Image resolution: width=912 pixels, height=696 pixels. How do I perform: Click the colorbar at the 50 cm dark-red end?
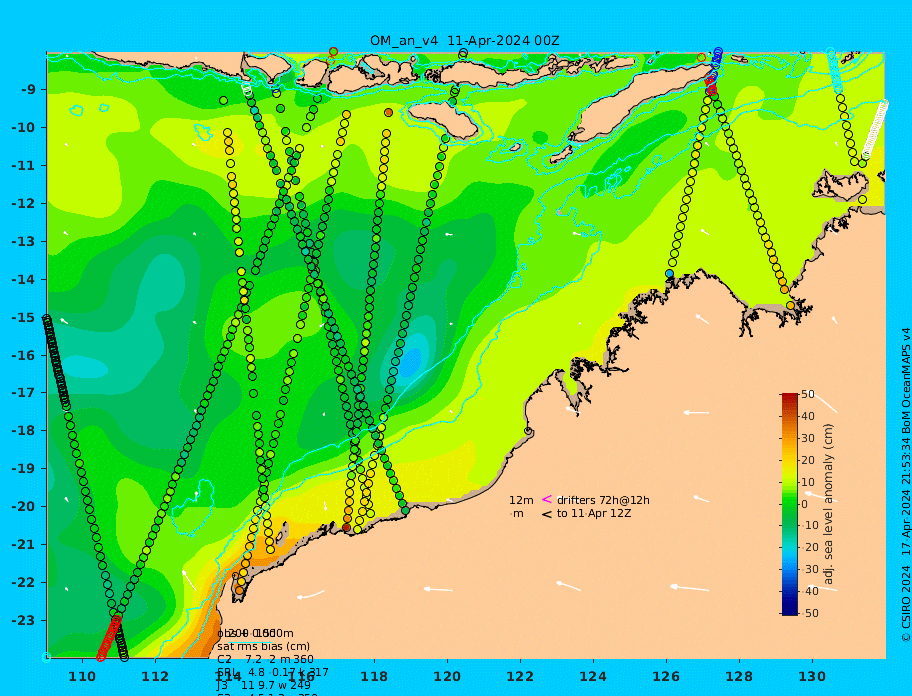790,396
